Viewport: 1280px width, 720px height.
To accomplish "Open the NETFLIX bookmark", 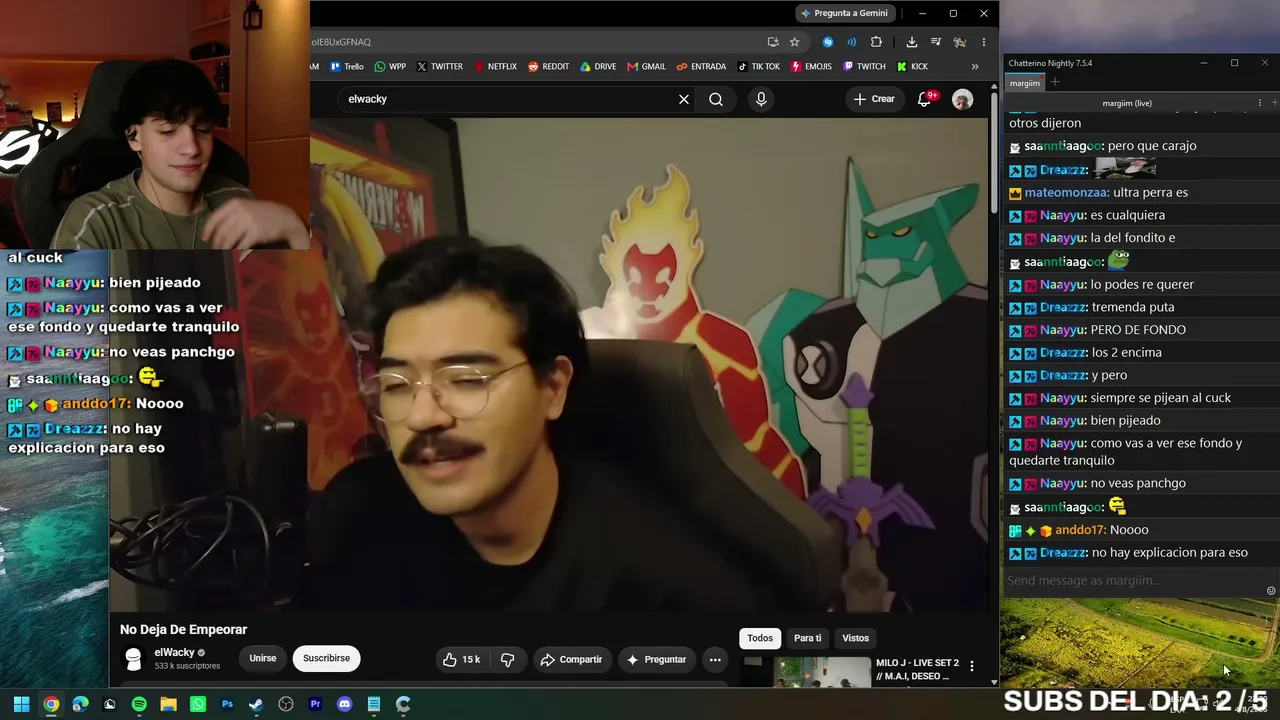I will click(495, 66).
